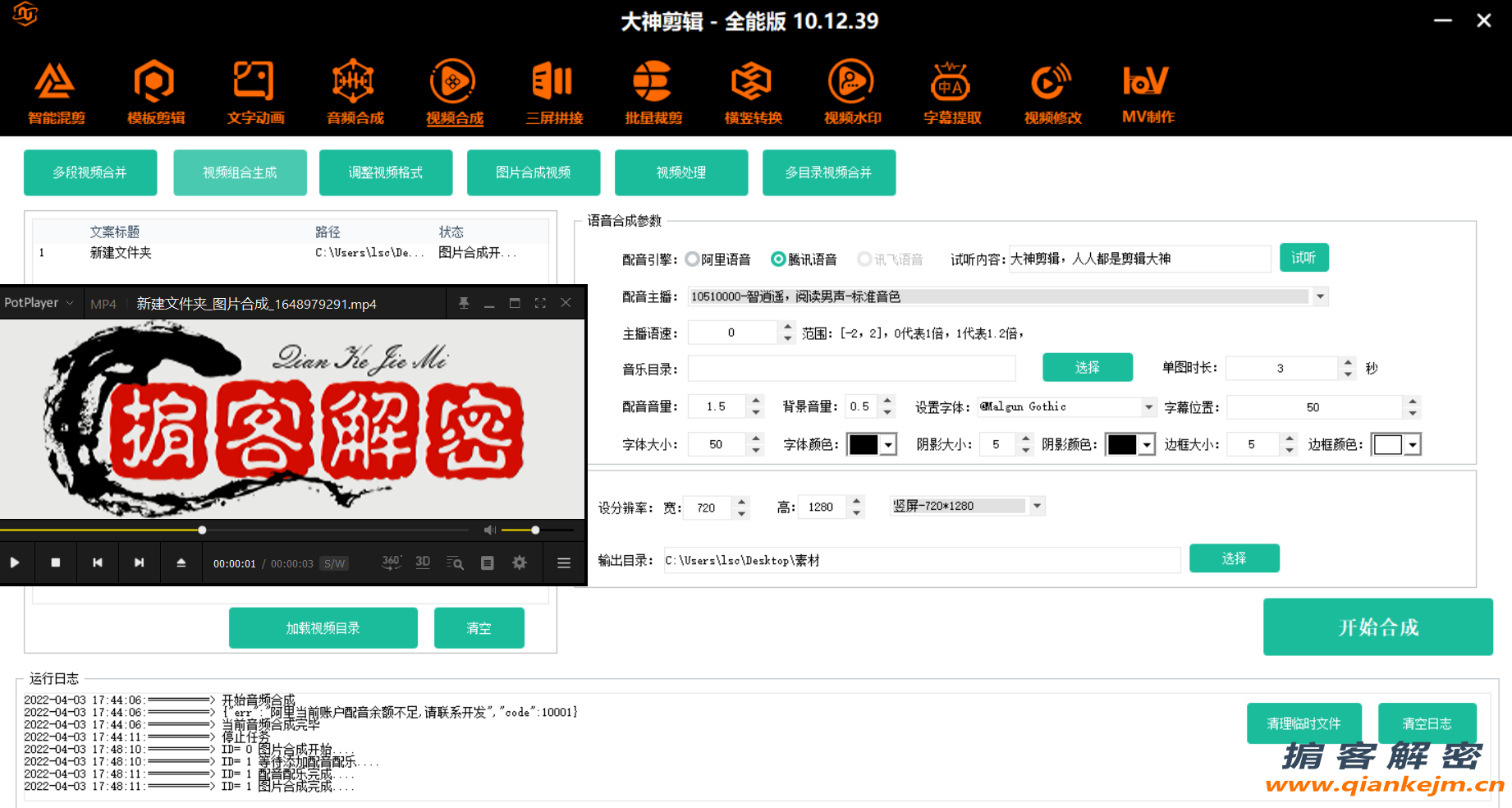Switch to 多段视频合并 tab
This screenshot has width=1512, height=808.
coord(90,172)
